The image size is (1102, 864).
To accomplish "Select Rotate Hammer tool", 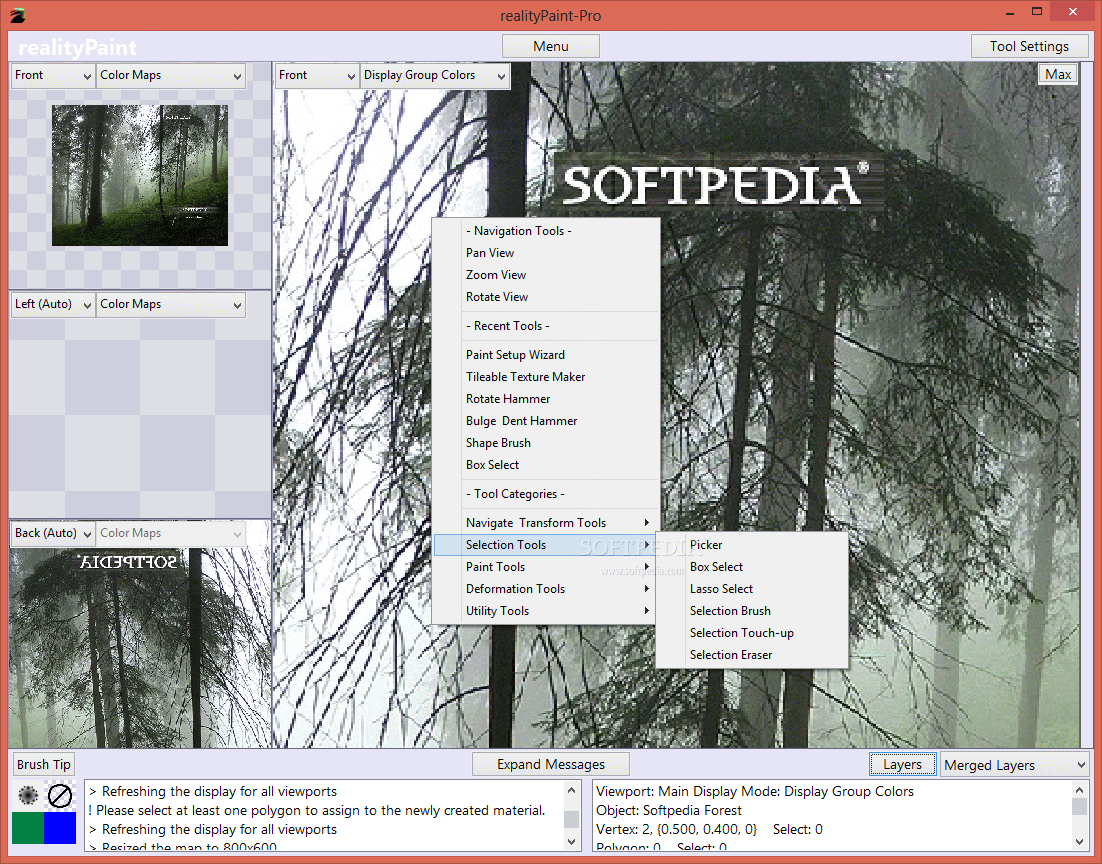I will click(x=545, y=399).
